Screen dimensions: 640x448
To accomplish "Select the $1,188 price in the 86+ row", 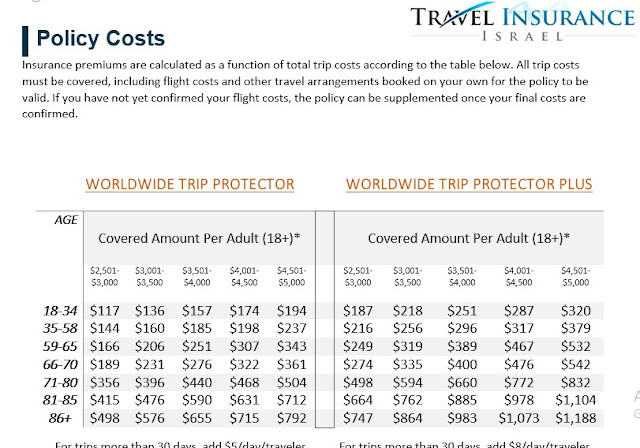I will (576, 418).
